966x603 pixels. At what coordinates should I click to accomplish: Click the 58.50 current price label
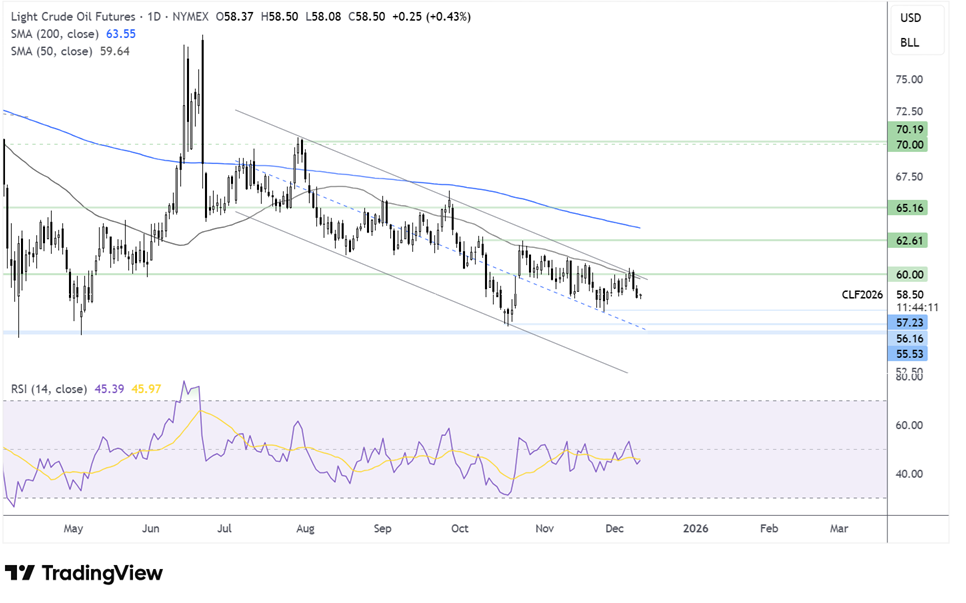pos(910,295)
